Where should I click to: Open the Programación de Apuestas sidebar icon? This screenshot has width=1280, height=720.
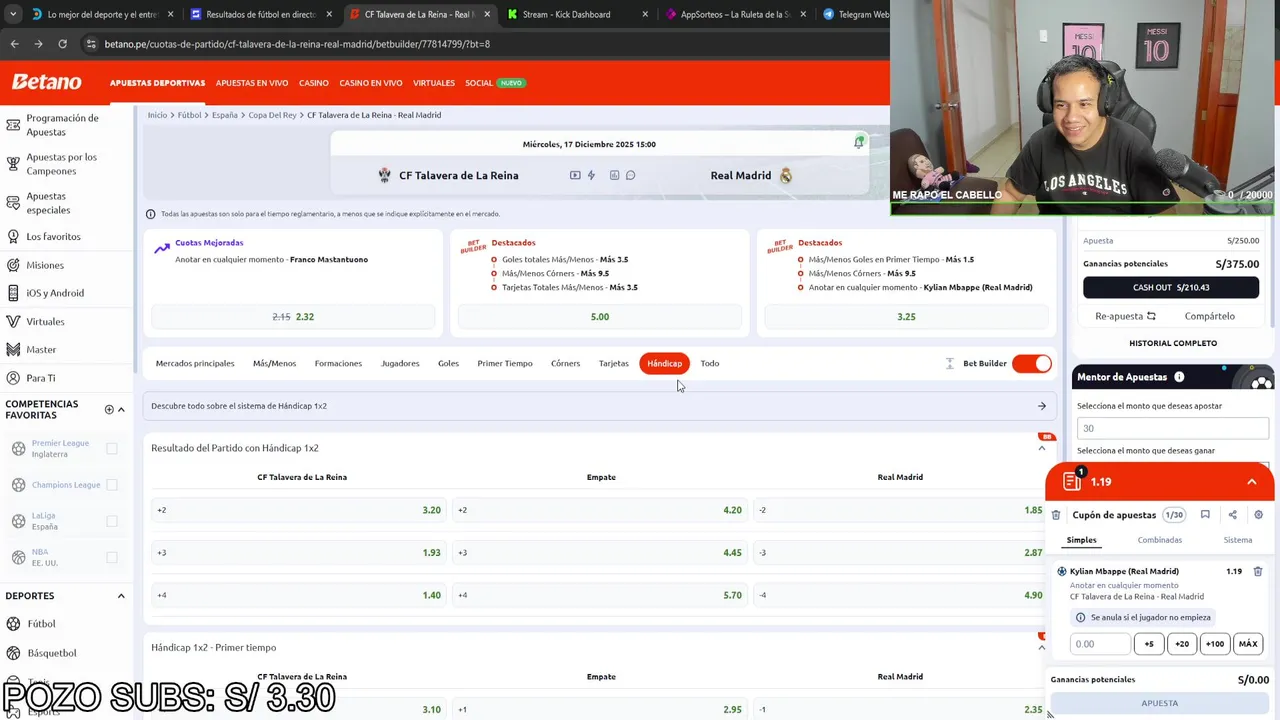13,125
